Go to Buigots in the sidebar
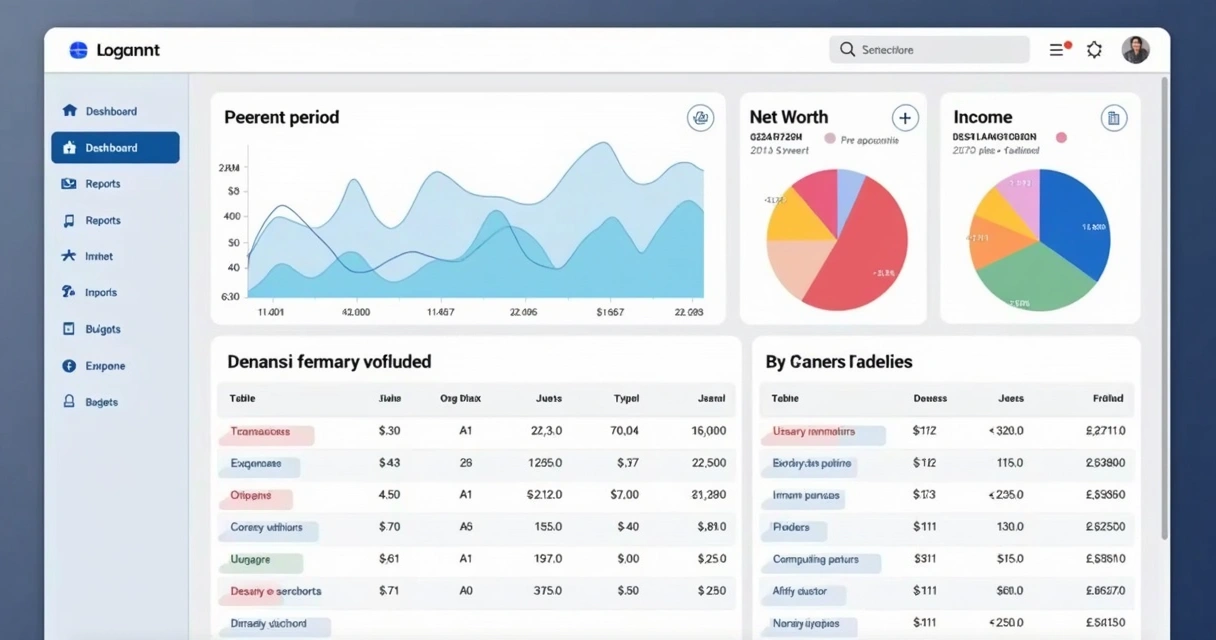 [x=91, y=329]
